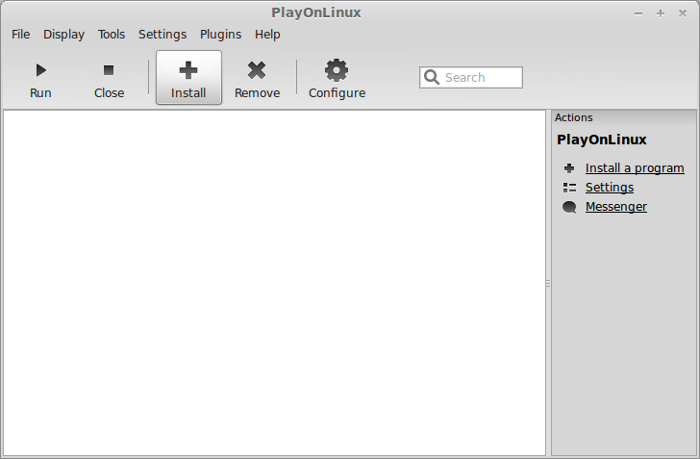The width and height of the screenshot is (700, 459).
Task: Click the pane splitter handle beside Actions
Action: [548, 283]
